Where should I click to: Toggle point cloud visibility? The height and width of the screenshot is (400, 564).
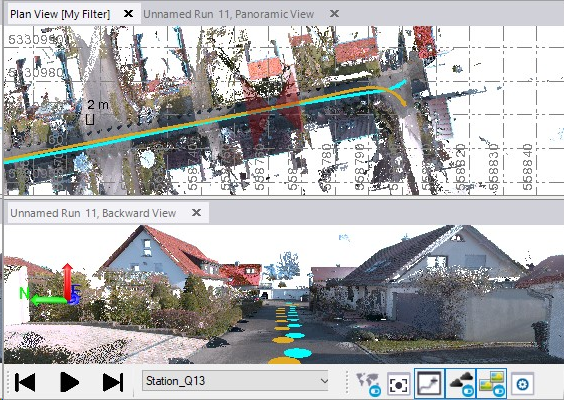point(461,383)
